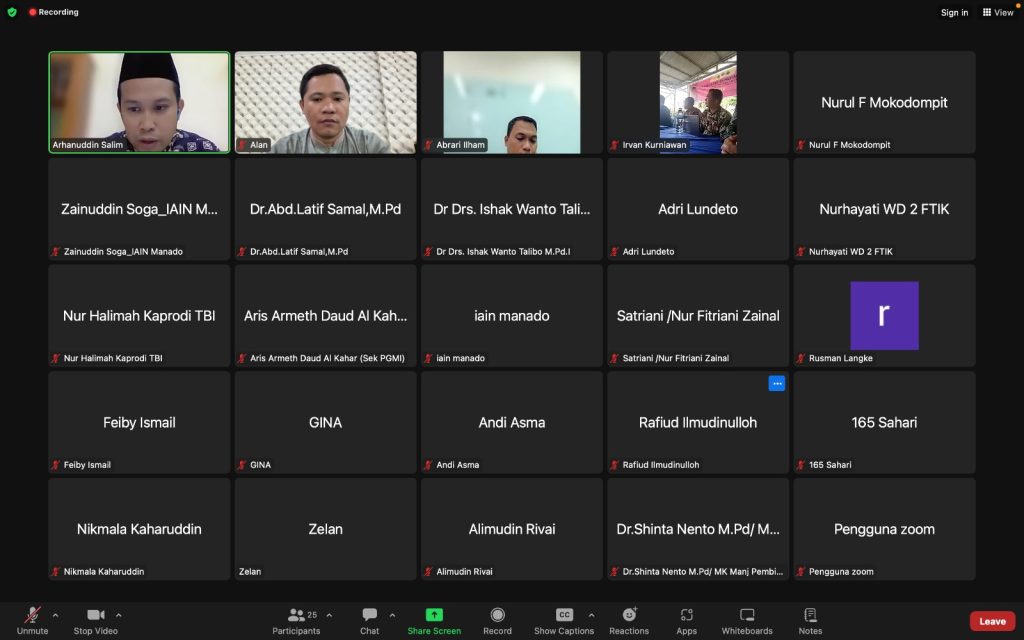This screenshot has width=1024, height=640.
Task: Expand audio options arrow beside Unmute
Action: tap(55, 615)
